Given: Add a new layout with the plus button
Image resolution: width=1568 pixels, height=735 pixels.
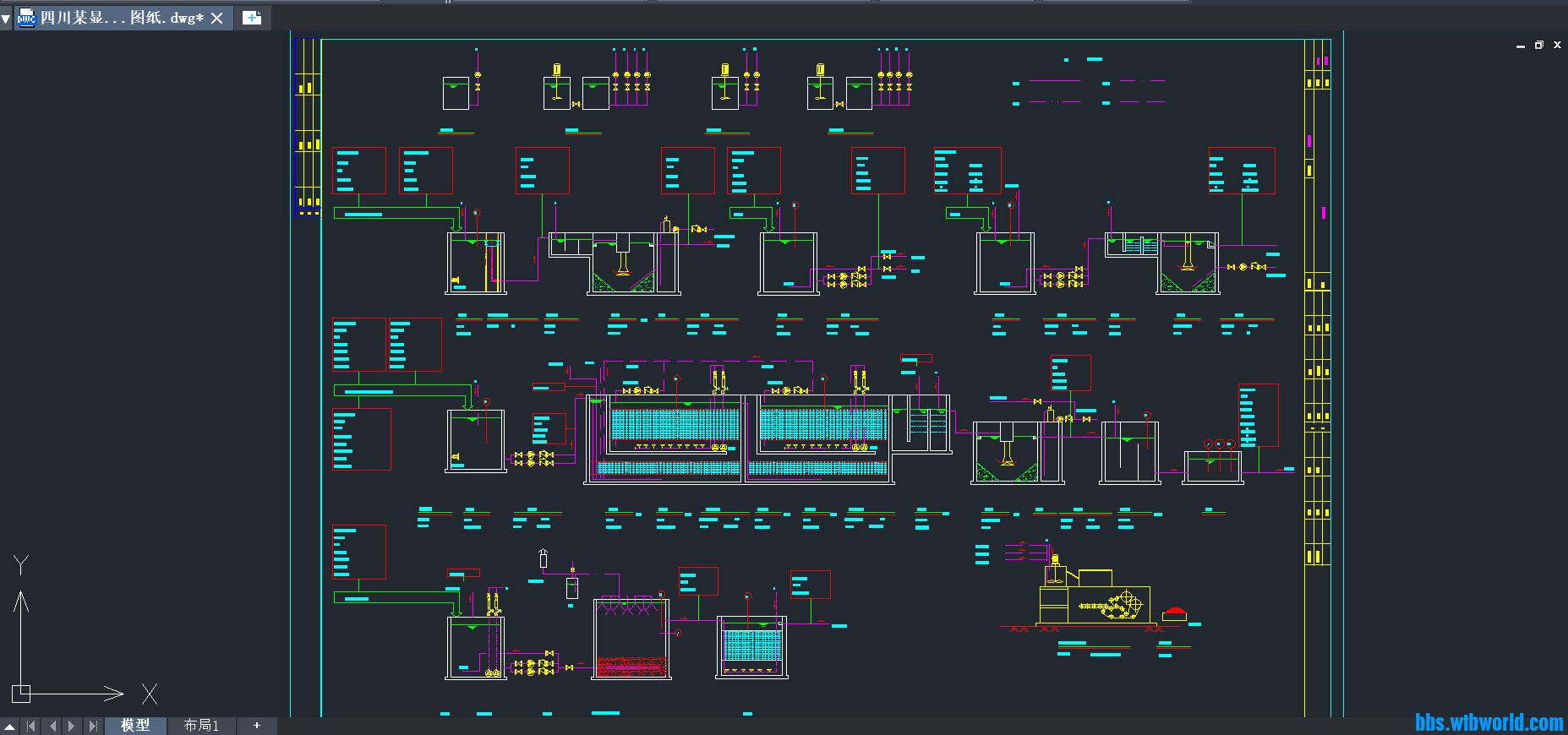Looking at the screenshot, I should (257, 726).
